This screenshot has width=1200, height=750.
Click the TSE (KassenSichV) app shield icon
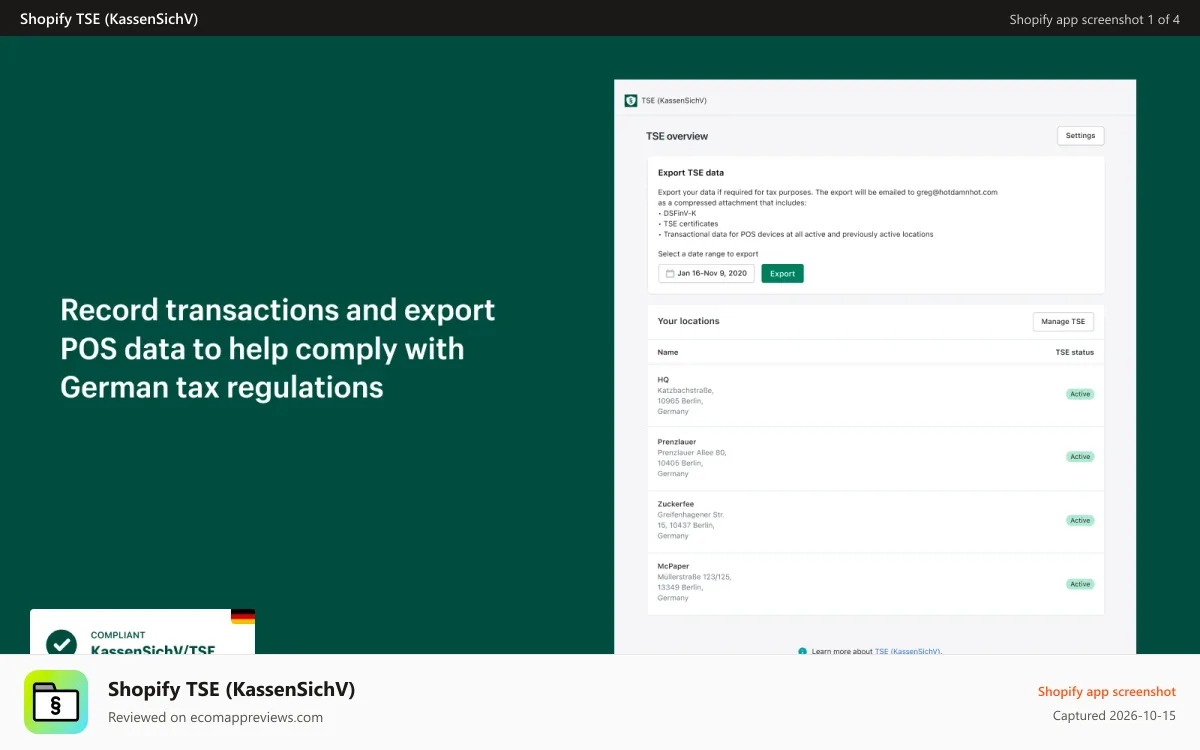[631, 100]
